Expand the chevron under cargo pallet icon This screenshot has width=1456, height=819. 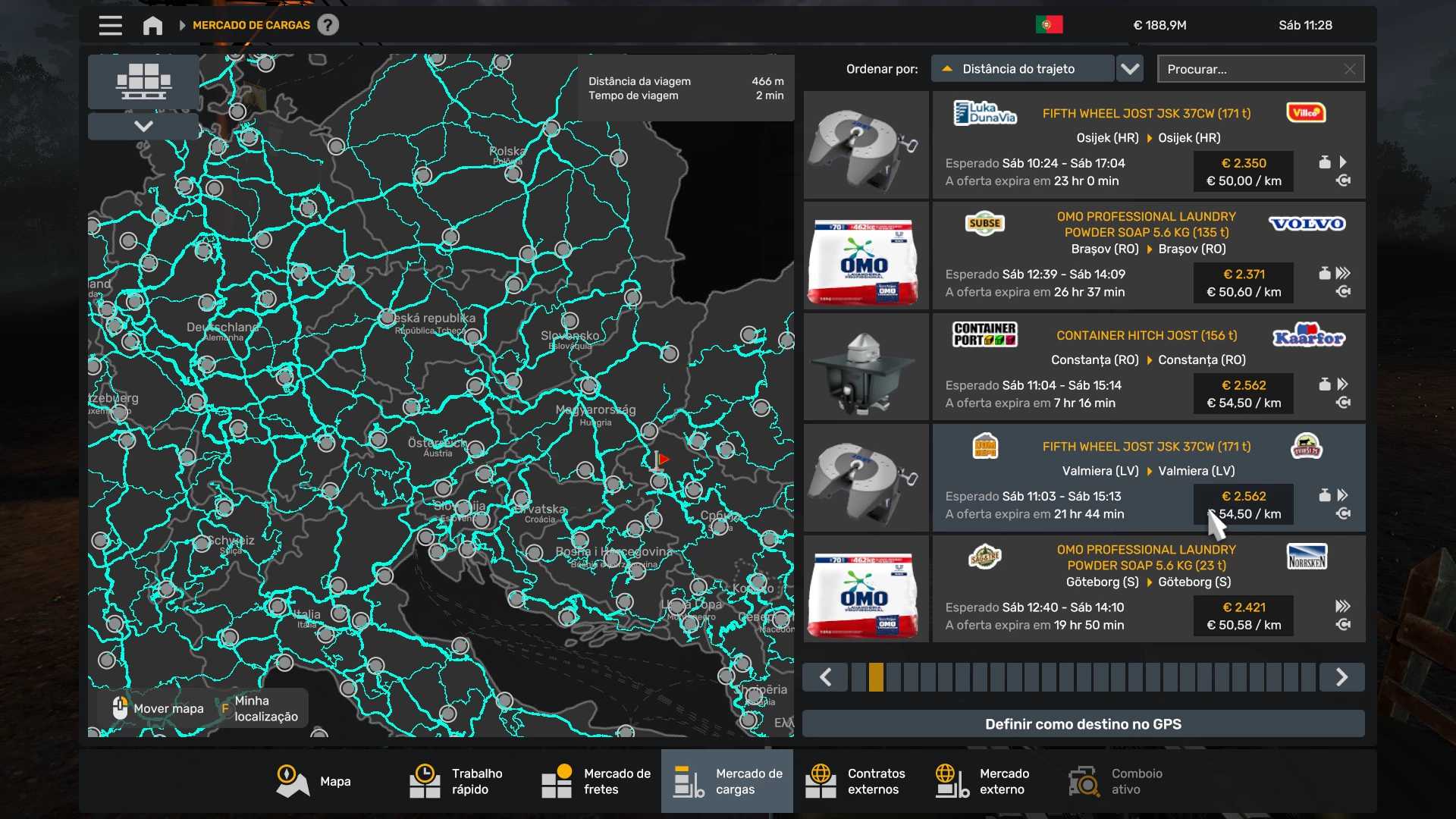coord(143,126)
